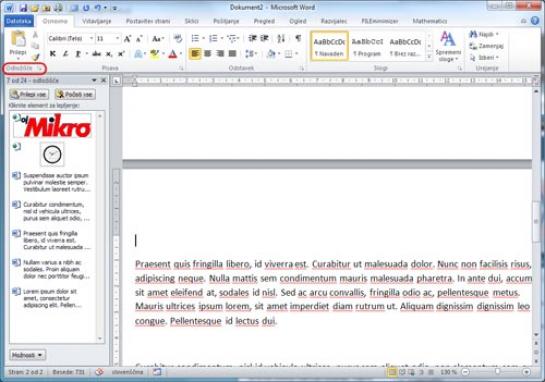Toggle strikethrough text formatting
The height and width of the screenshot is (382, 545).
[97, 54]
